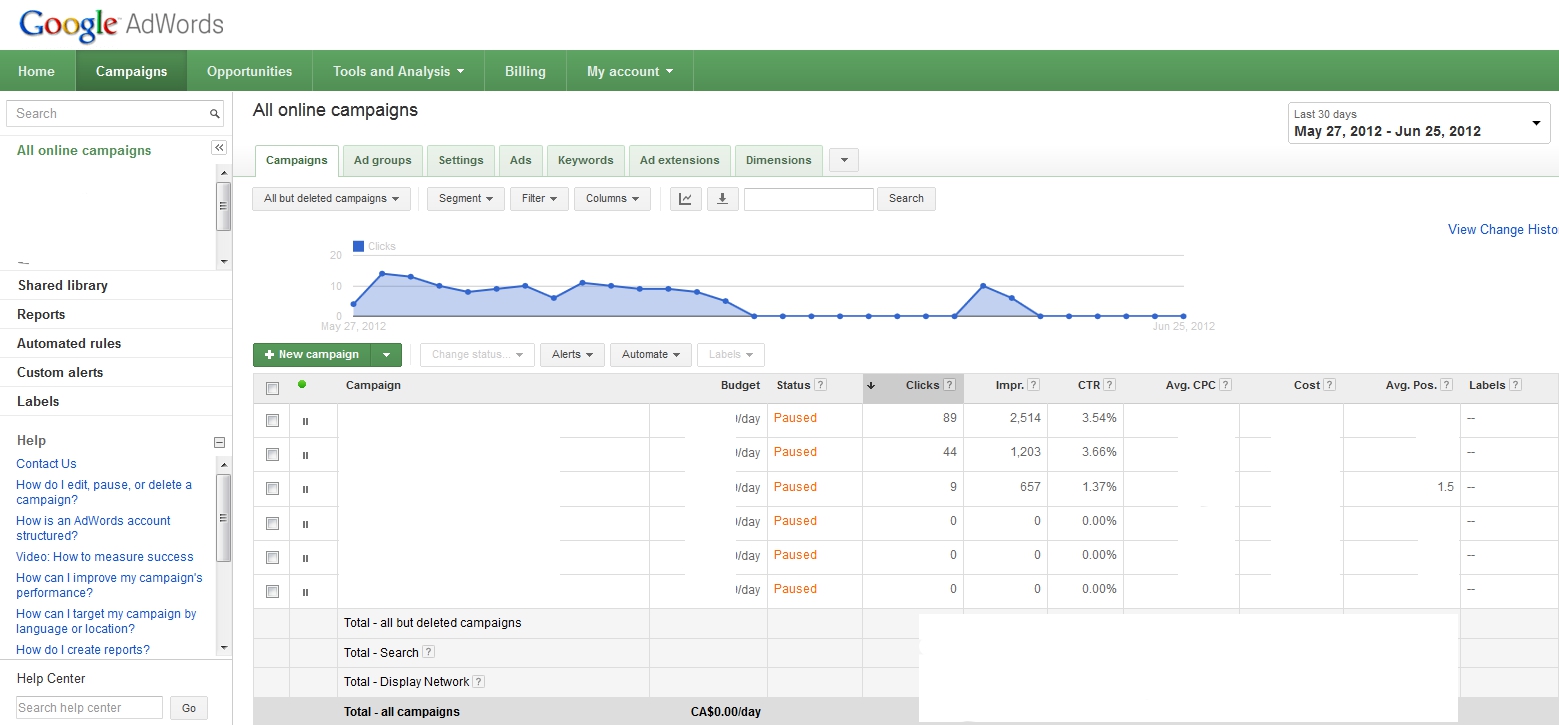Check the campaign row with 657 impressions
Screen dimensions: 1559x725
click(272, 489)
